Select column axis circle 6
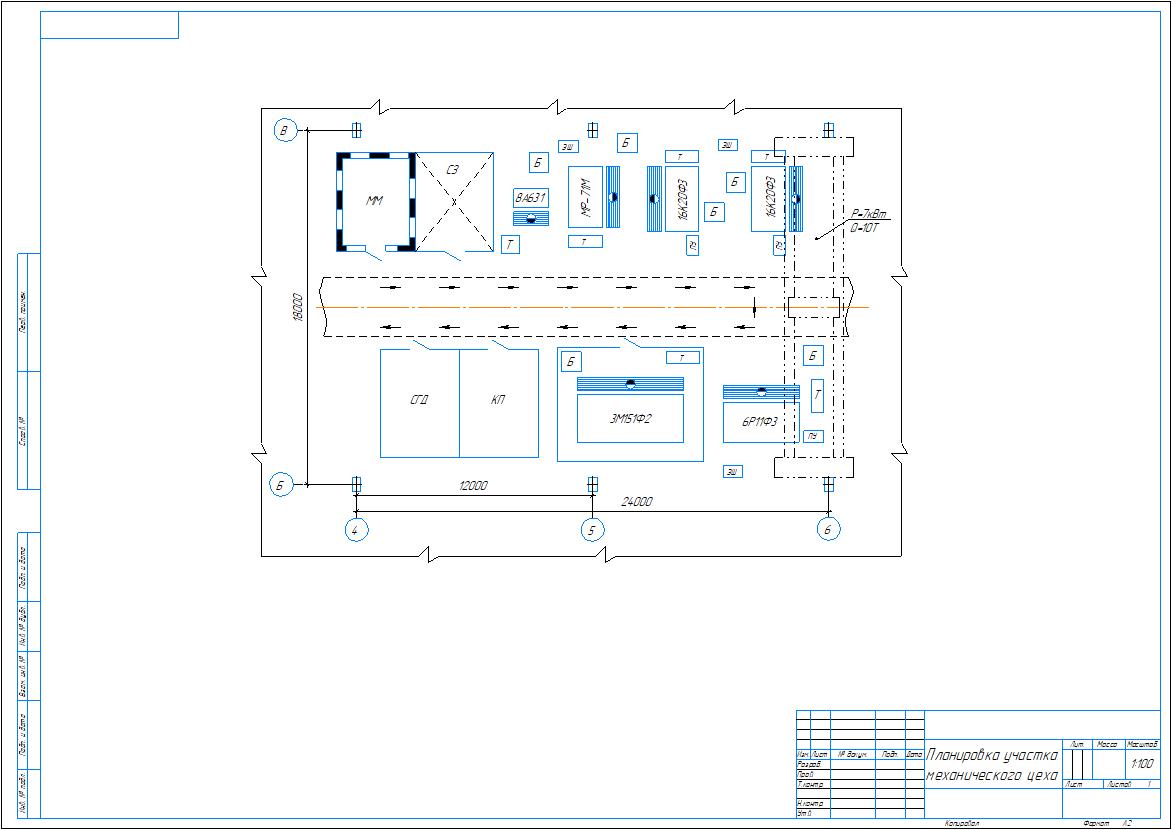 click(827, 529)
